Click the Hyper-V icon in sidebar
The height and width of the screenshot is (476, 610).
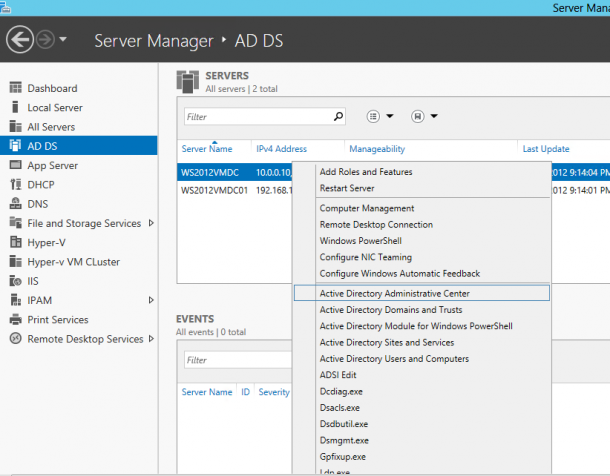[16, 242]
